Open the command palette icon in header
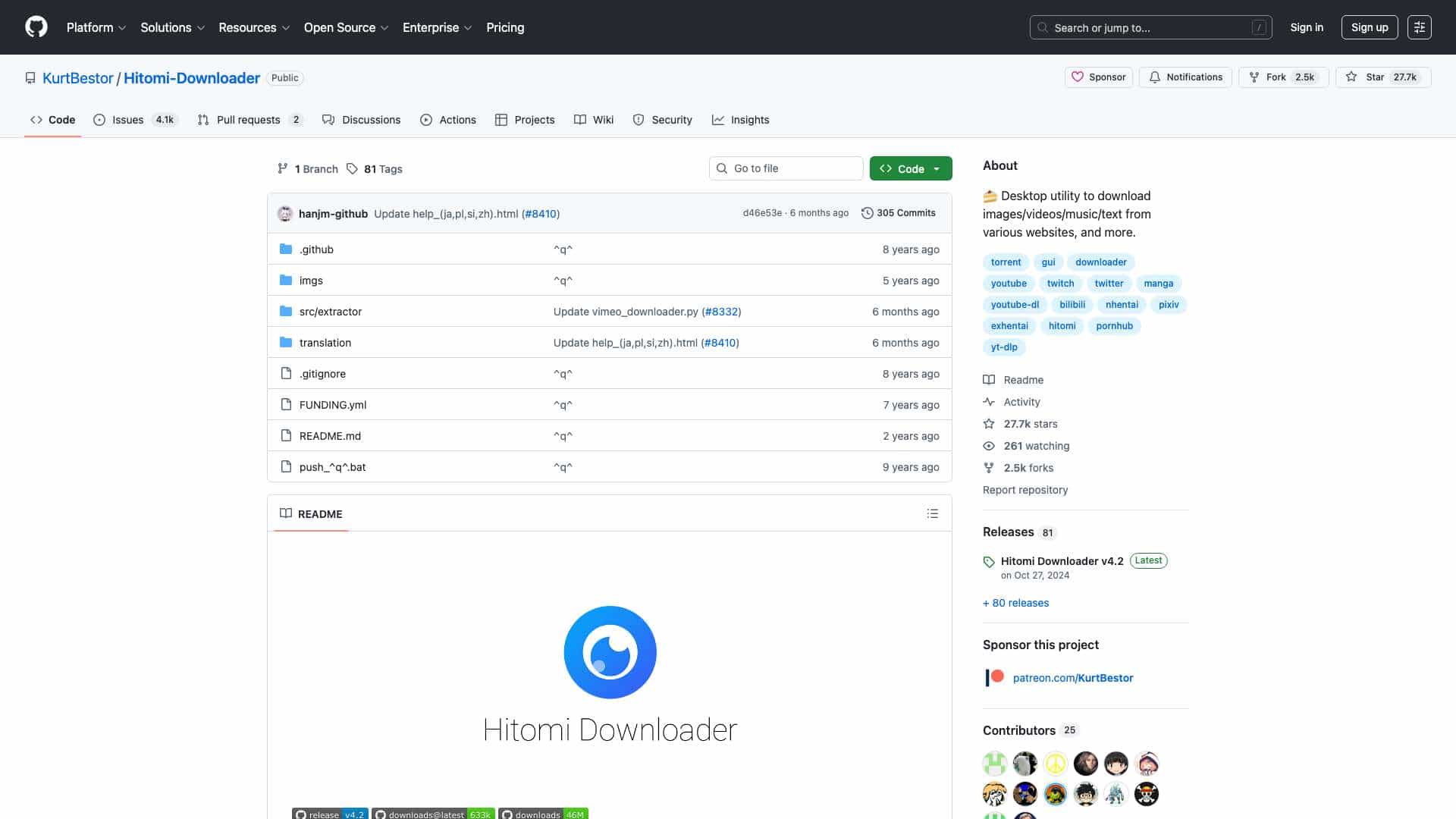The height and width of the screenshot is (819, 1456). tap(1419, 27)
